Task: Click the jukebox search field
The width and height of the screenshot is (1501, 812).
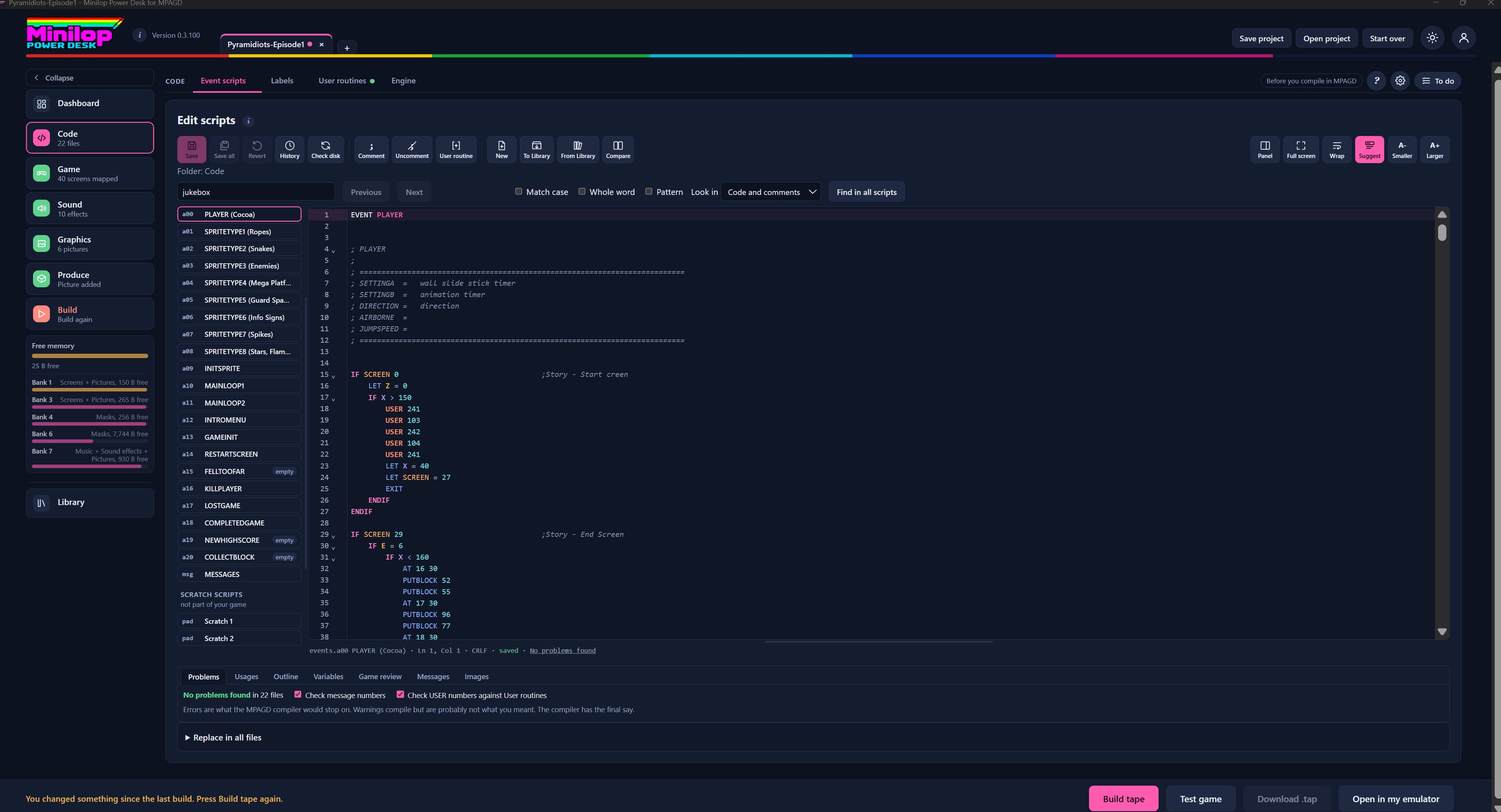Action: coord(256,192)
